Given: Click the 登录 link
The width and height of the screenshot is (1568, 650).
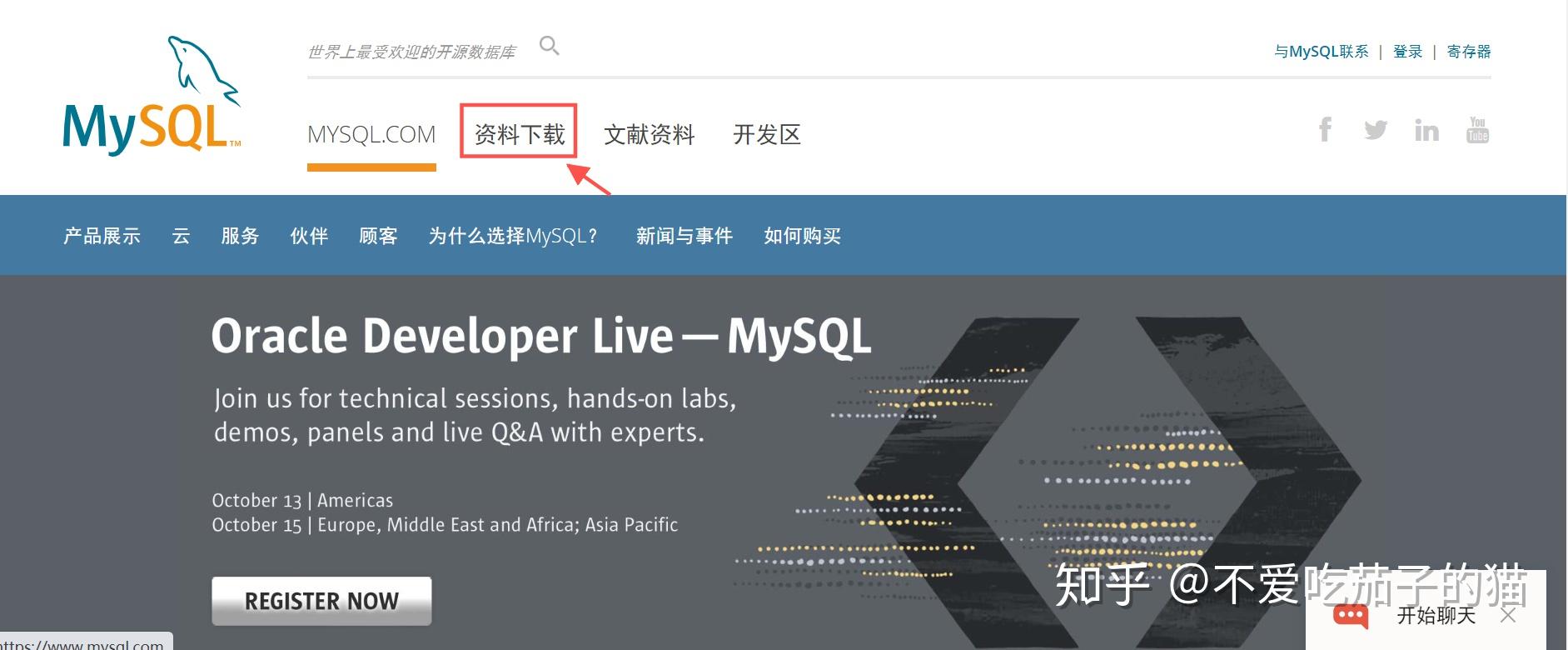Looking at the screenshot, I should coord(1408,52).
